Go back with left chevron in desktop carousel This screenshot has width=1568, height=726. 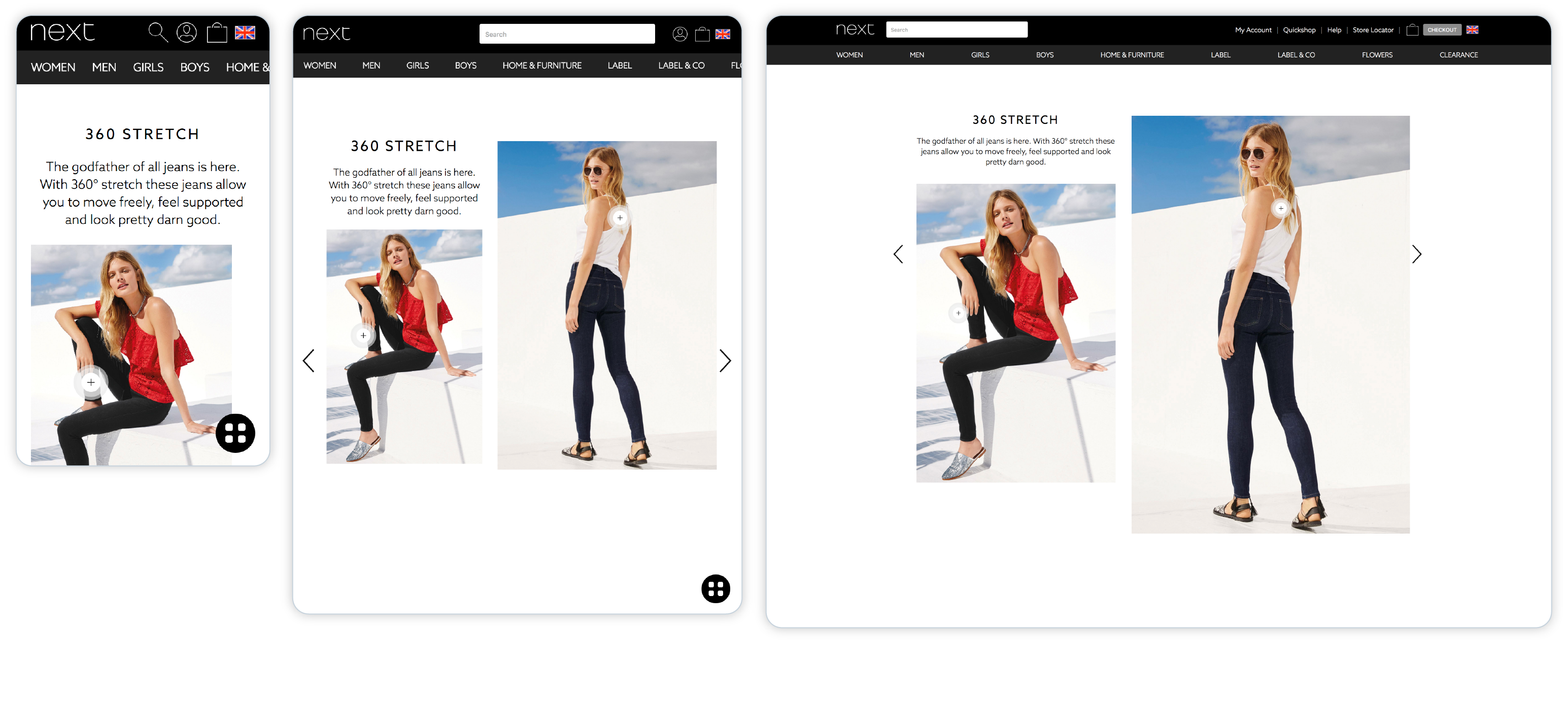click(x=898, y=254)
